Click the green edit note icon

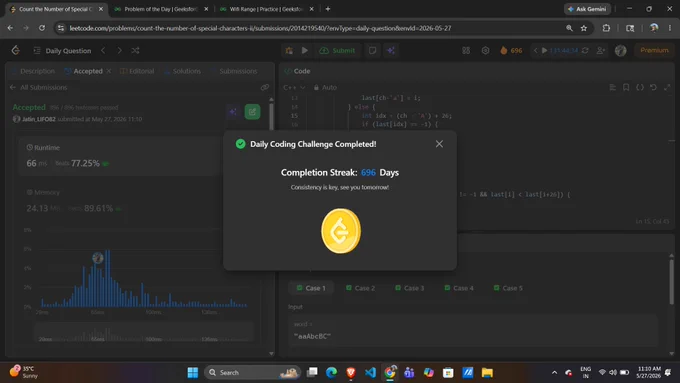[252, 112]
